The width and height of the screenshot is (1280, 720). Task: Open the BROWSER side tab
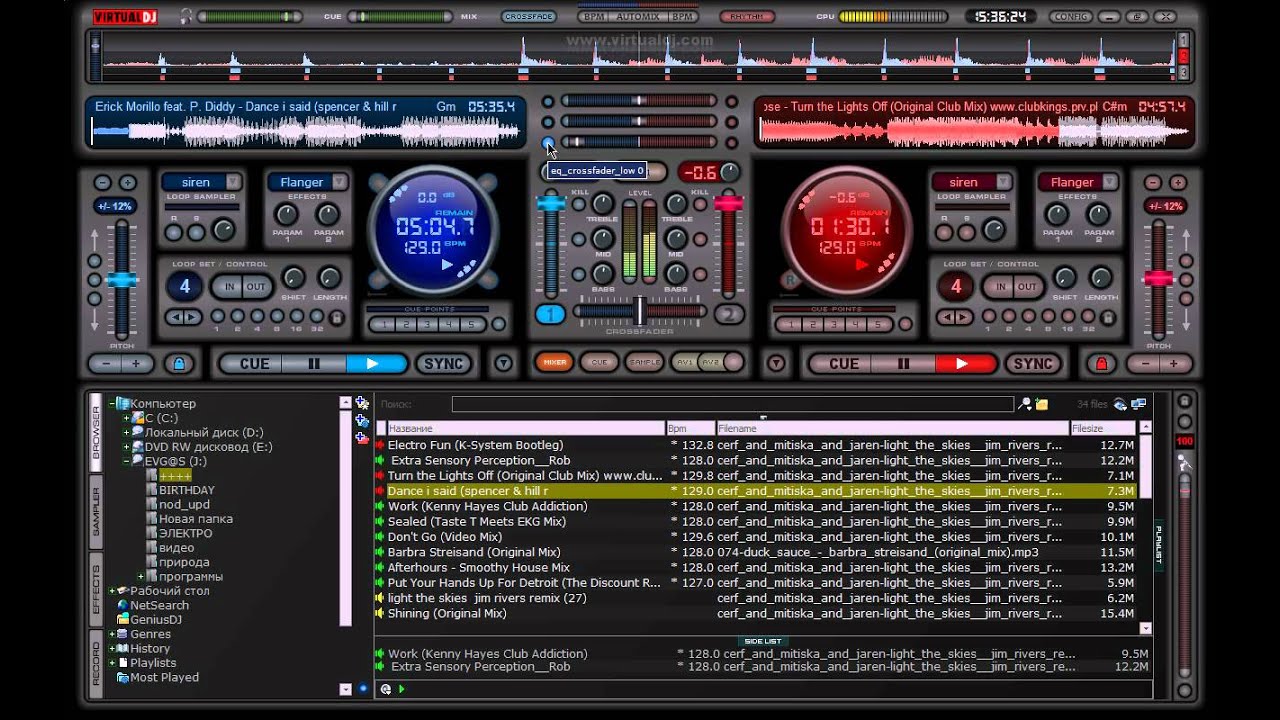(97, 432)
